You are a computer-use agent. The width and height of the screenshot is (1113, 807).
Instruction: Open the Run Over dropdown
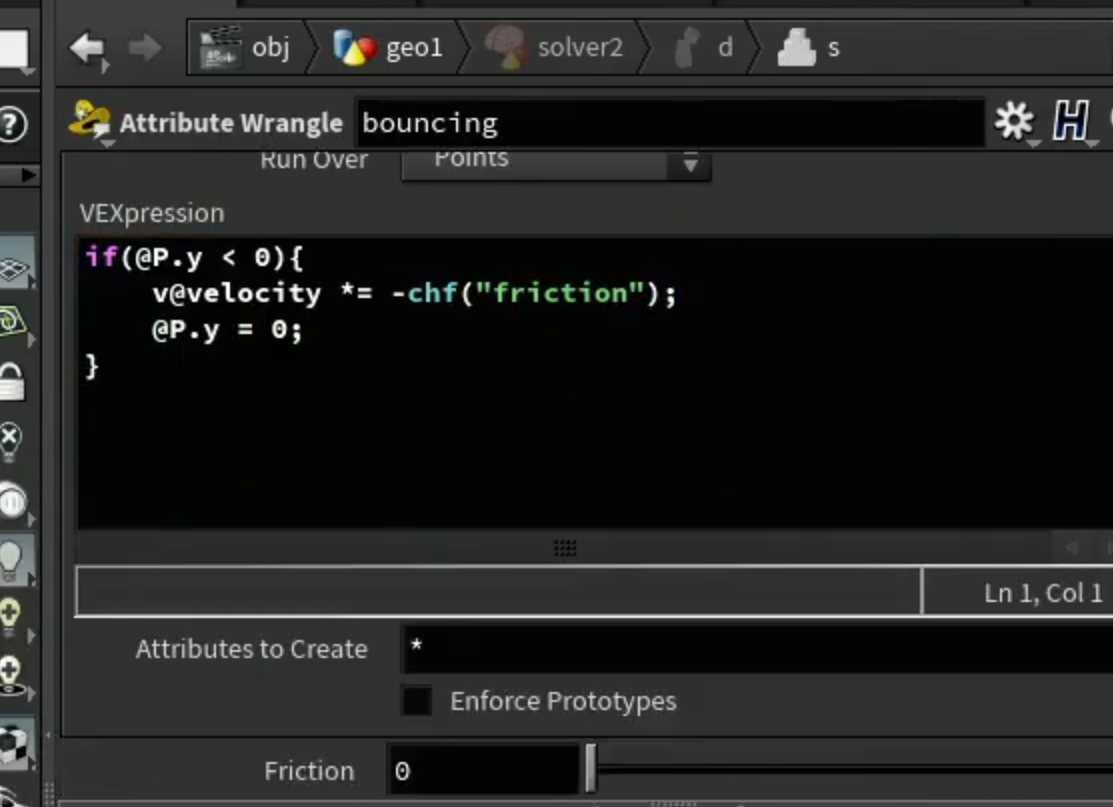(x=556, y=162)
